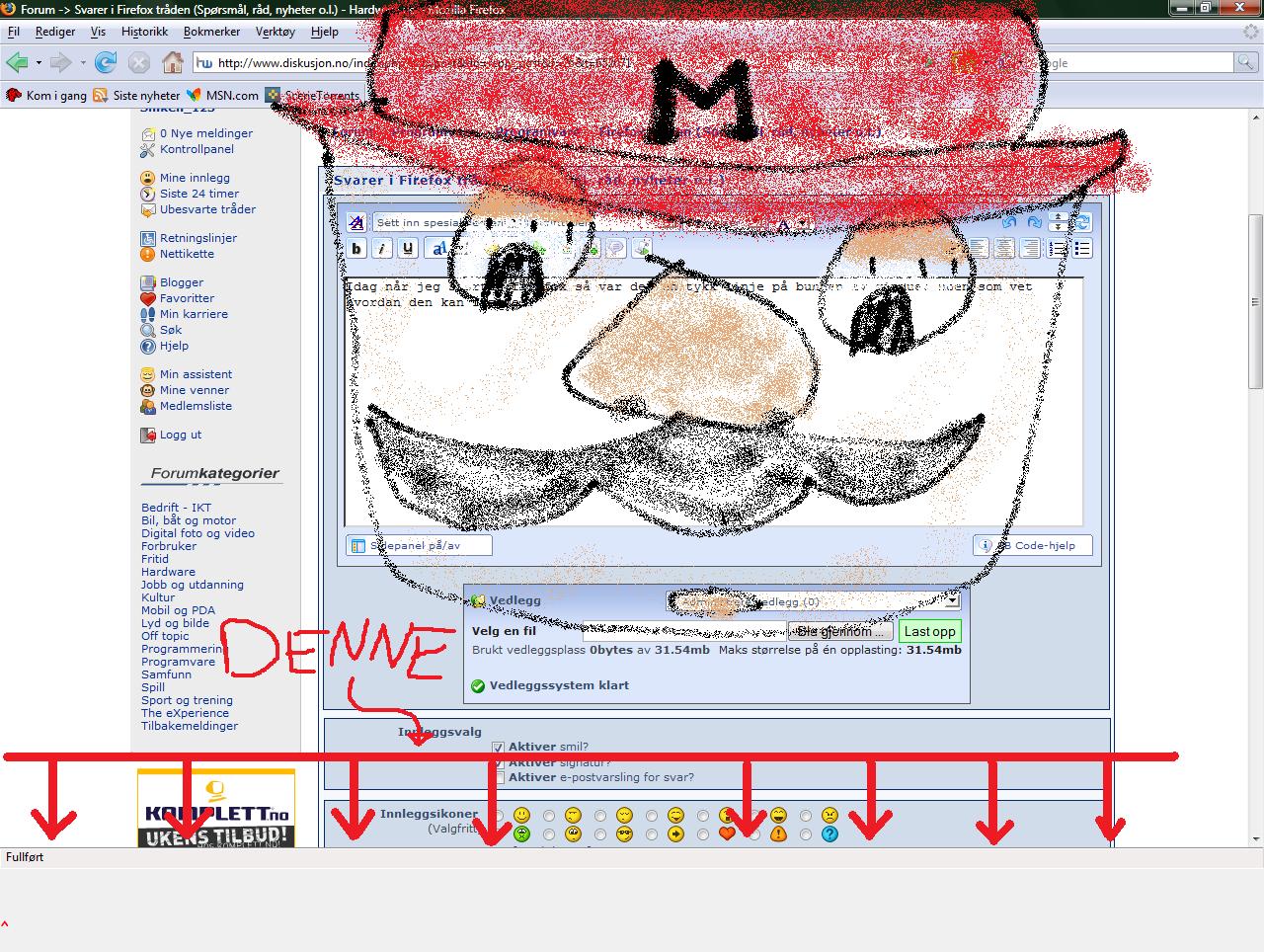Click the search magnifier in search box
Viewport: 1264px width, 952px height.
[1247, 62]
